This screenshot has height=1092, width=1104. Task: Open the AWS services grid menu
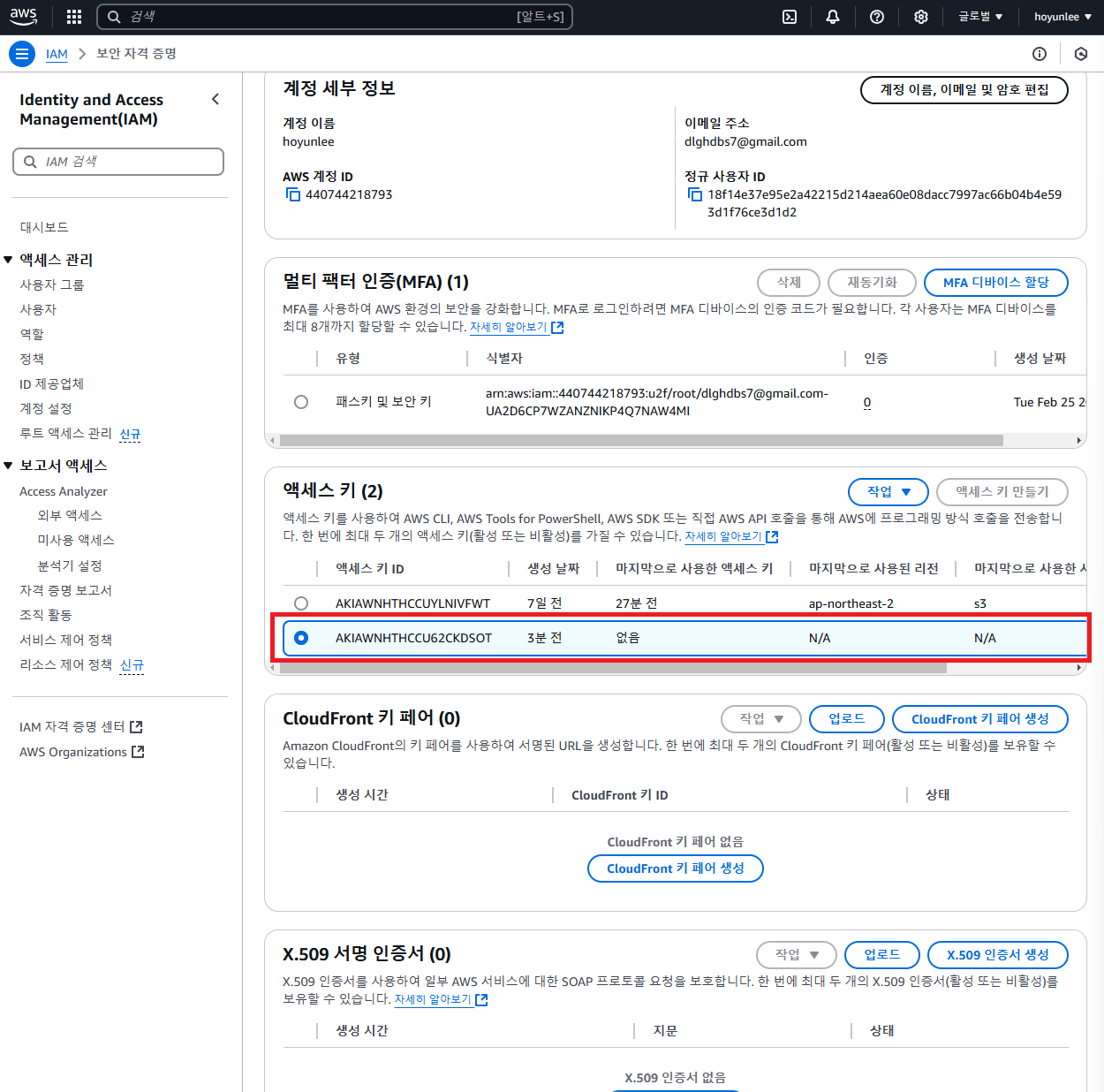[74, 17]
